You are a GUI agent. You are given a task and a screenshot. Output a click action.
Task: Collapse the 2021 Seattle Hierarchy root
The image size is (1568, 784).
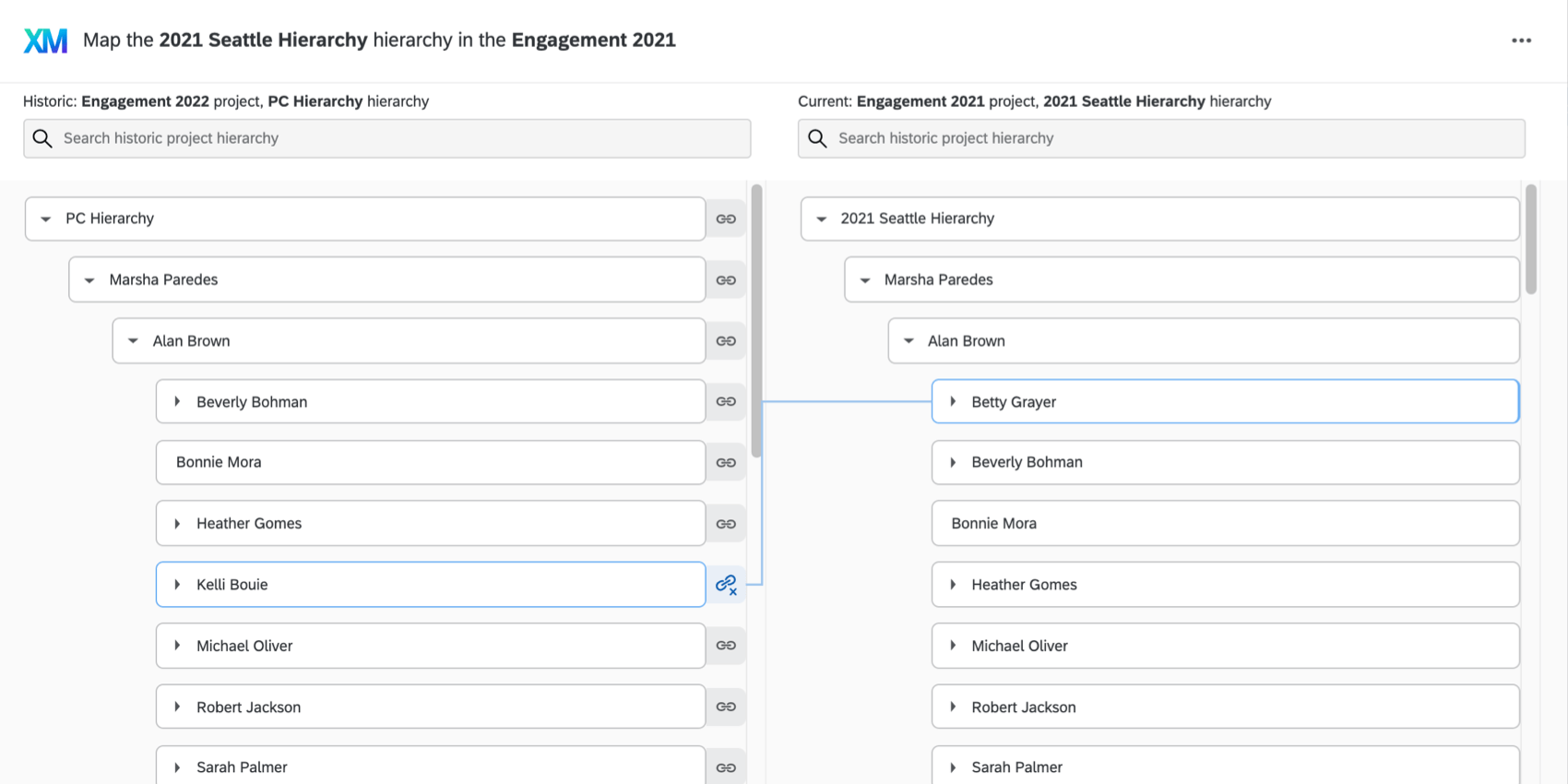[821, 220]
